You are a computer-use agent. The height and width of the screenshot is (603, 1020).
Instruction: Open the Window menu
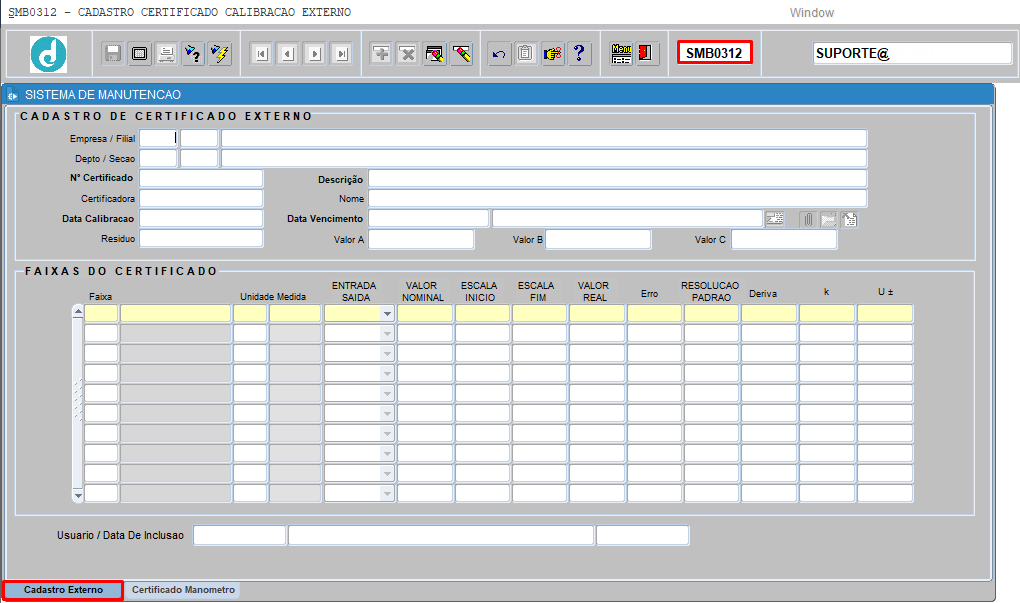[811, 12]
